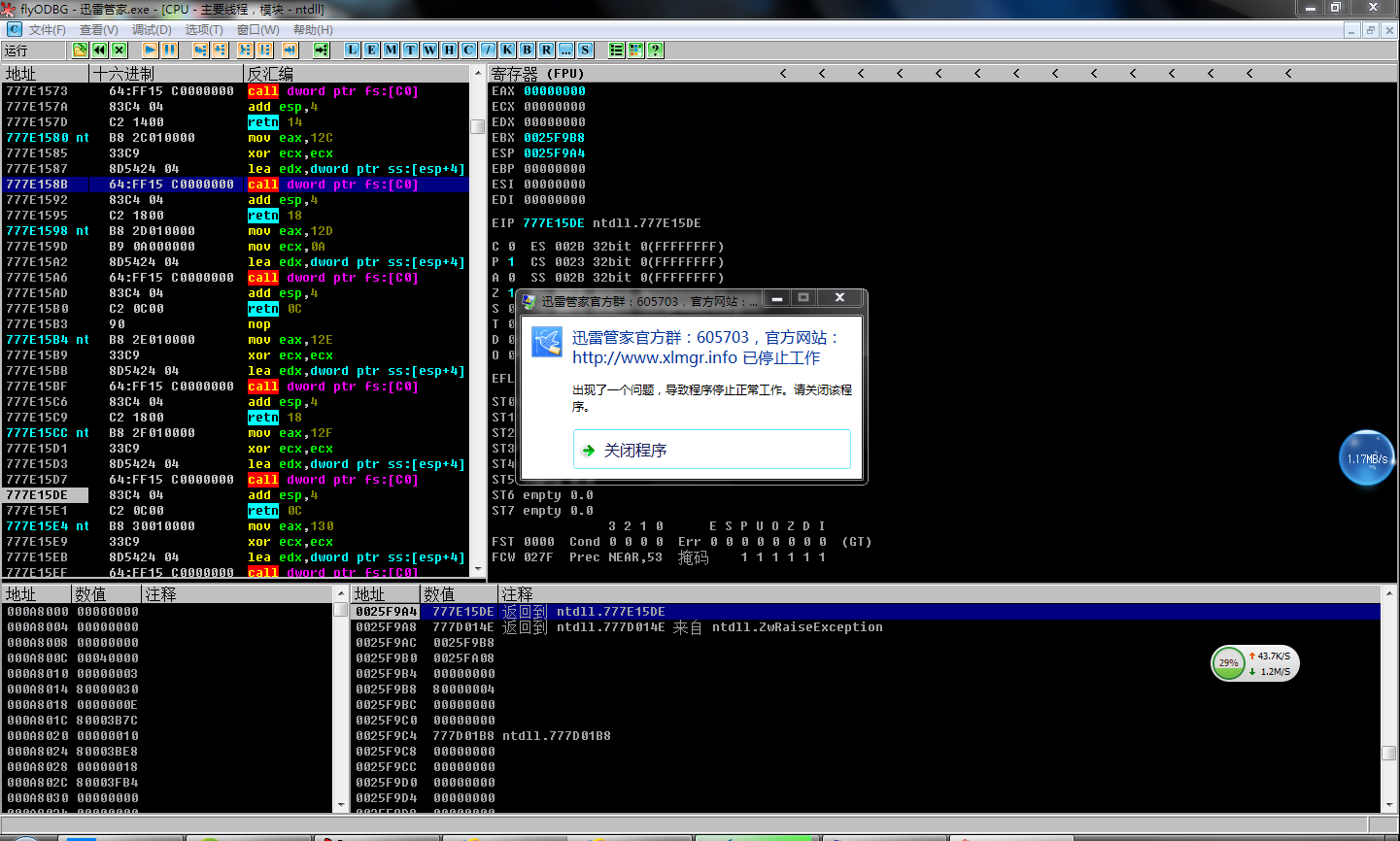Click the 关闭程序 button in crash dialog
The height and width of the screenshot is (841, 1400).
click(x=712, y=450)
